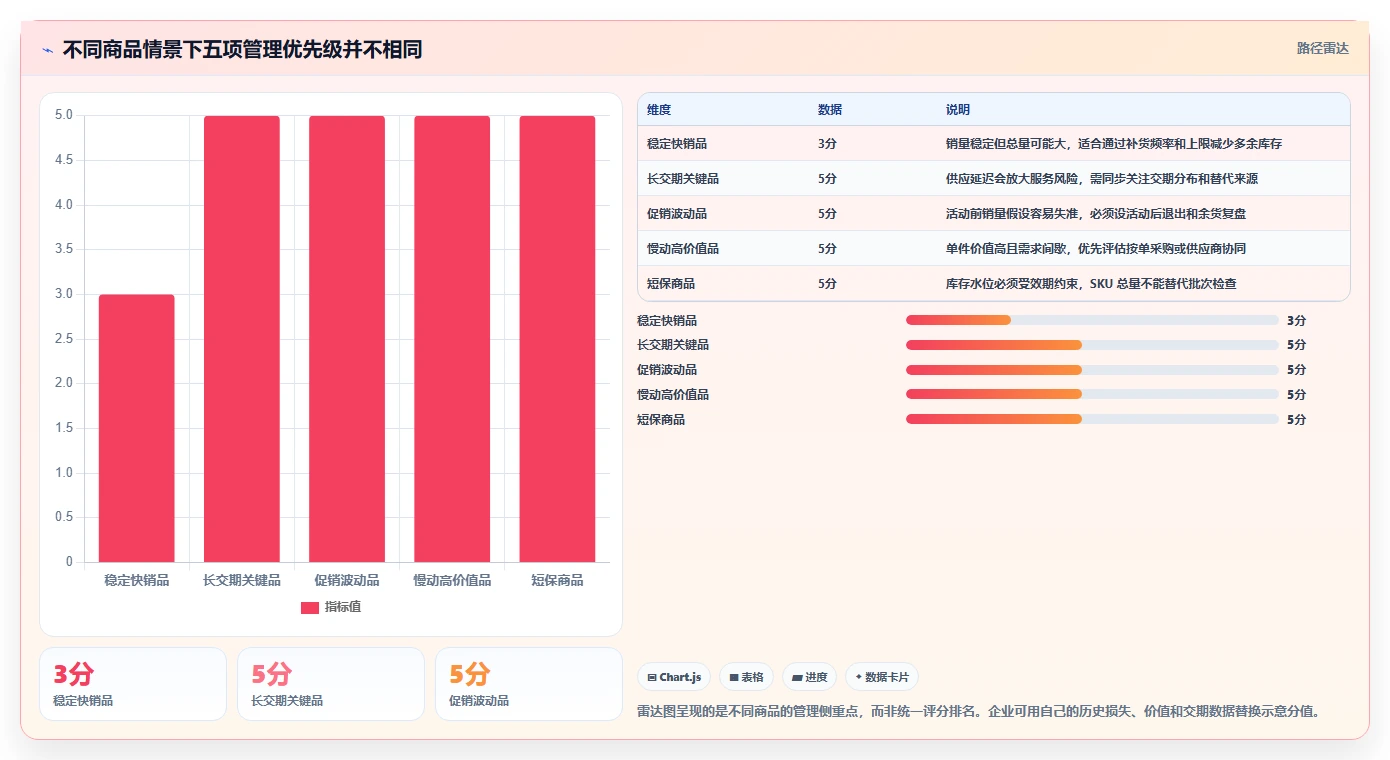Screen dimensions: 1390x760
Task: Open the 3分 稳定快销品 data card
Action: tap(133, 684)
